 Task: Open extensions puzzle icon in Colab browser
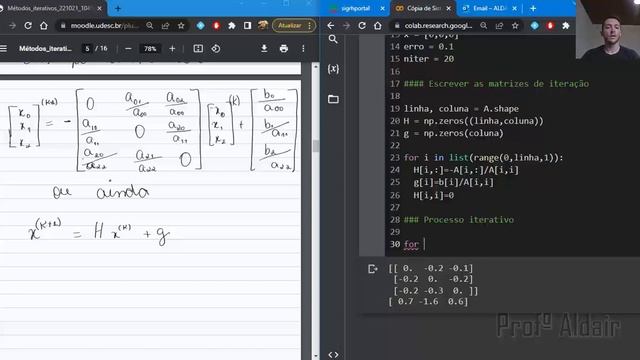566,26
